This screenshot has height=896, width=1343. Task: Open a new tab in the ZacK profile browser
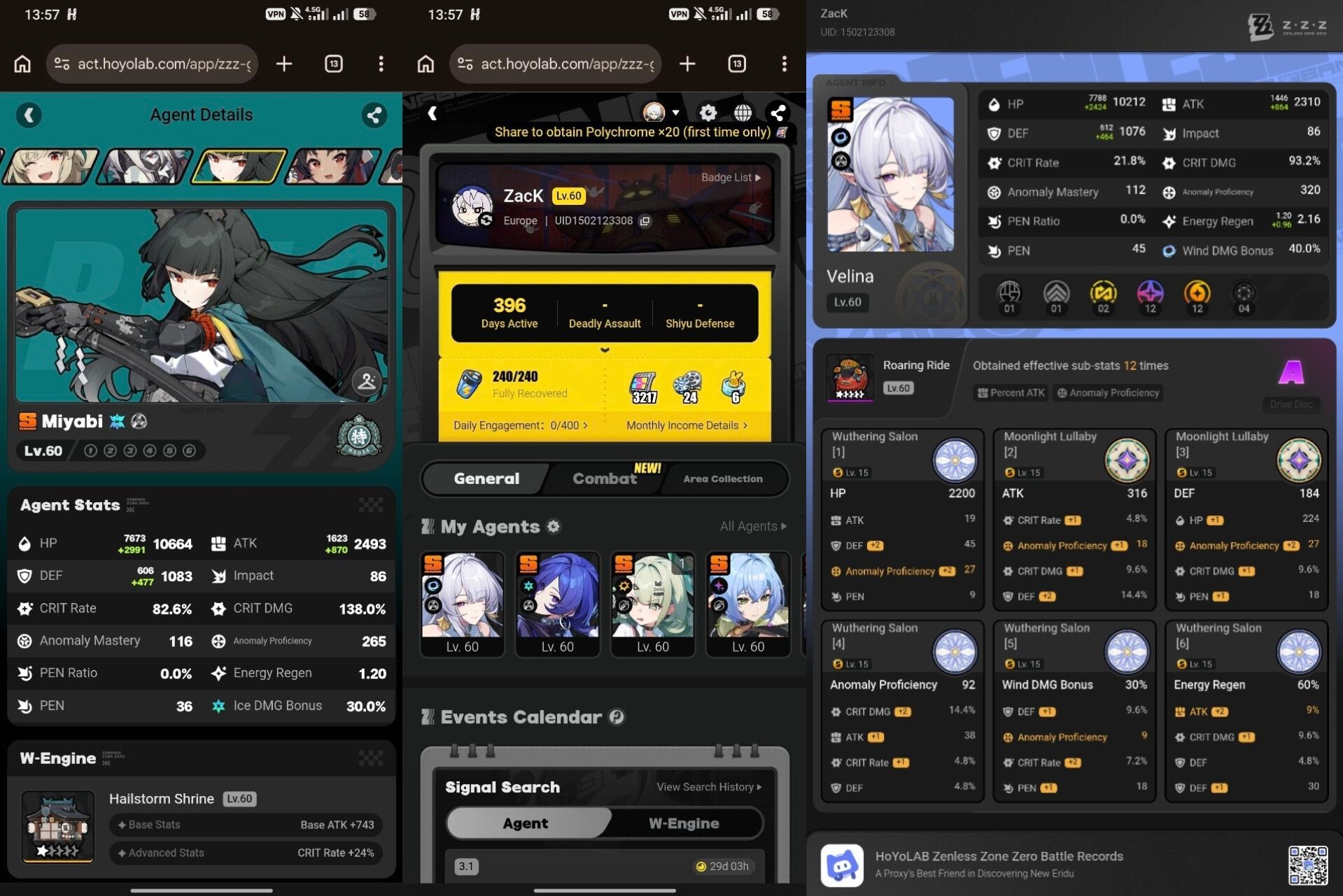[687, 64]
